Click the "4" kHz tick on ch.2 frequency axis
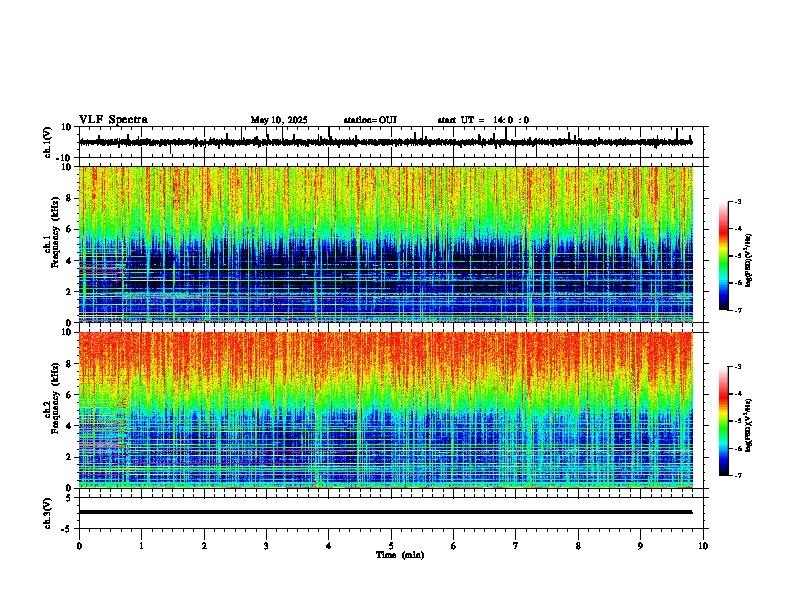This screenshot has height=612, width=792. coord(69,426)
